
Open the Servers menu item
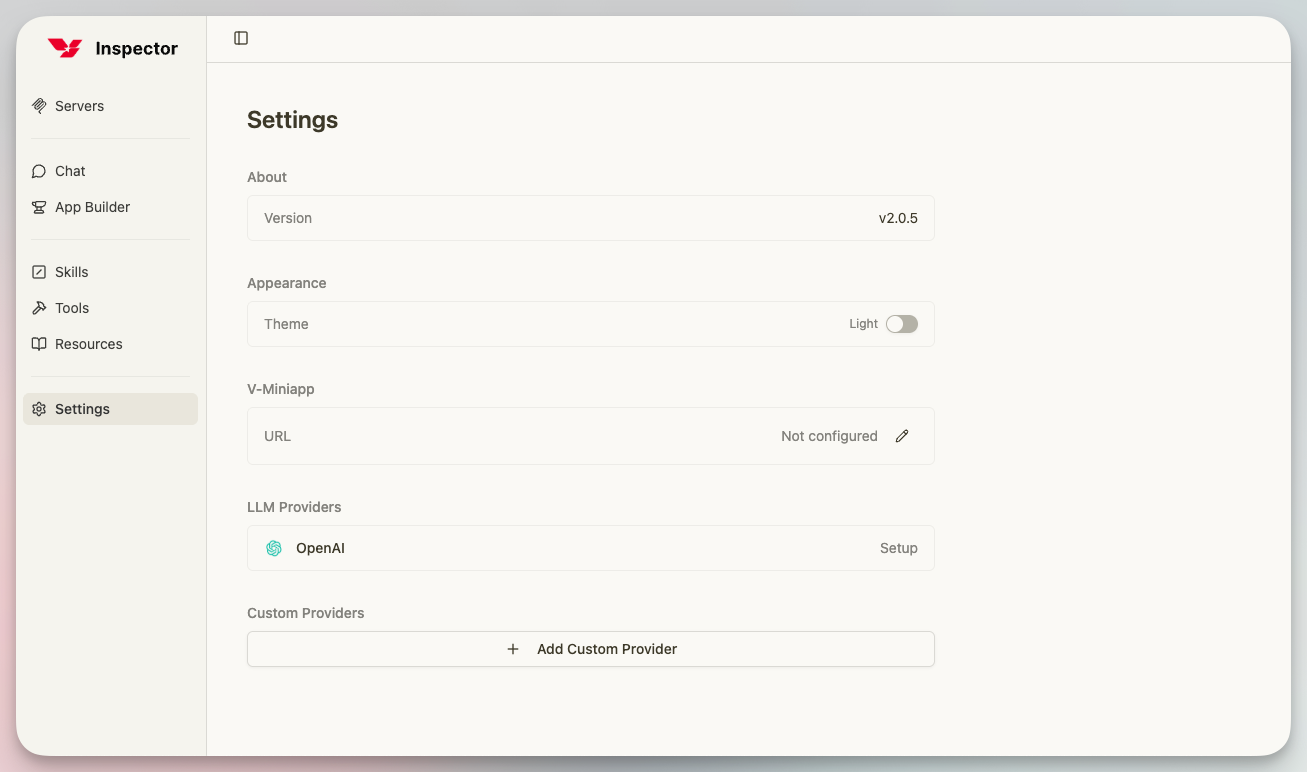click(x=110, y=106)
